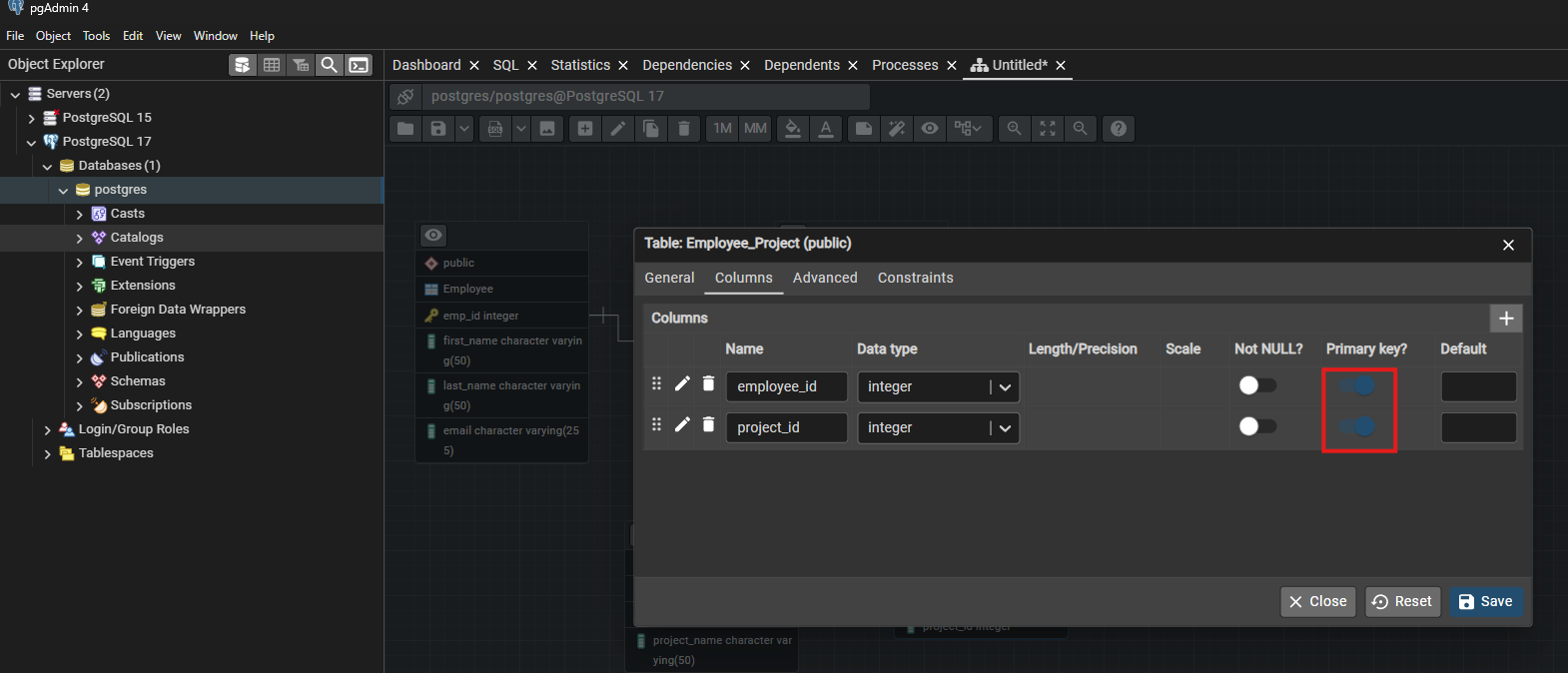Open the Tools menu
The height and width of the screenshot is (673, 1568).
tap(96, 36)
